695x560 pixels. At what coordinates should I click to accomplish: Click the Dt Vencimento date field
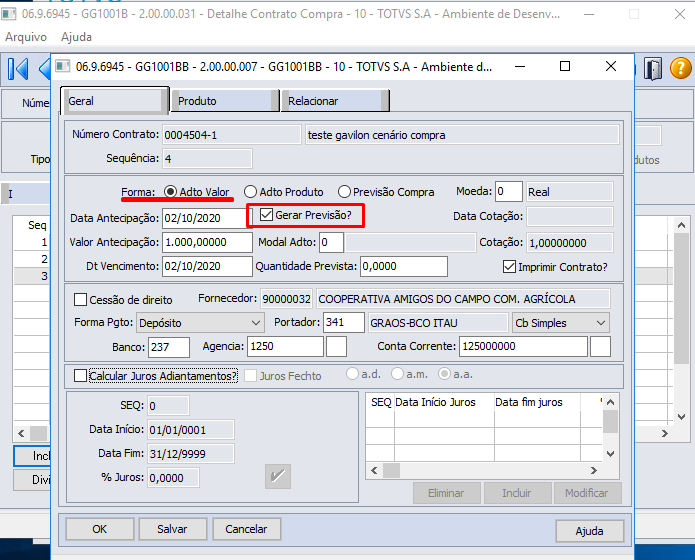pyautogui.click(x=207, y=266)
